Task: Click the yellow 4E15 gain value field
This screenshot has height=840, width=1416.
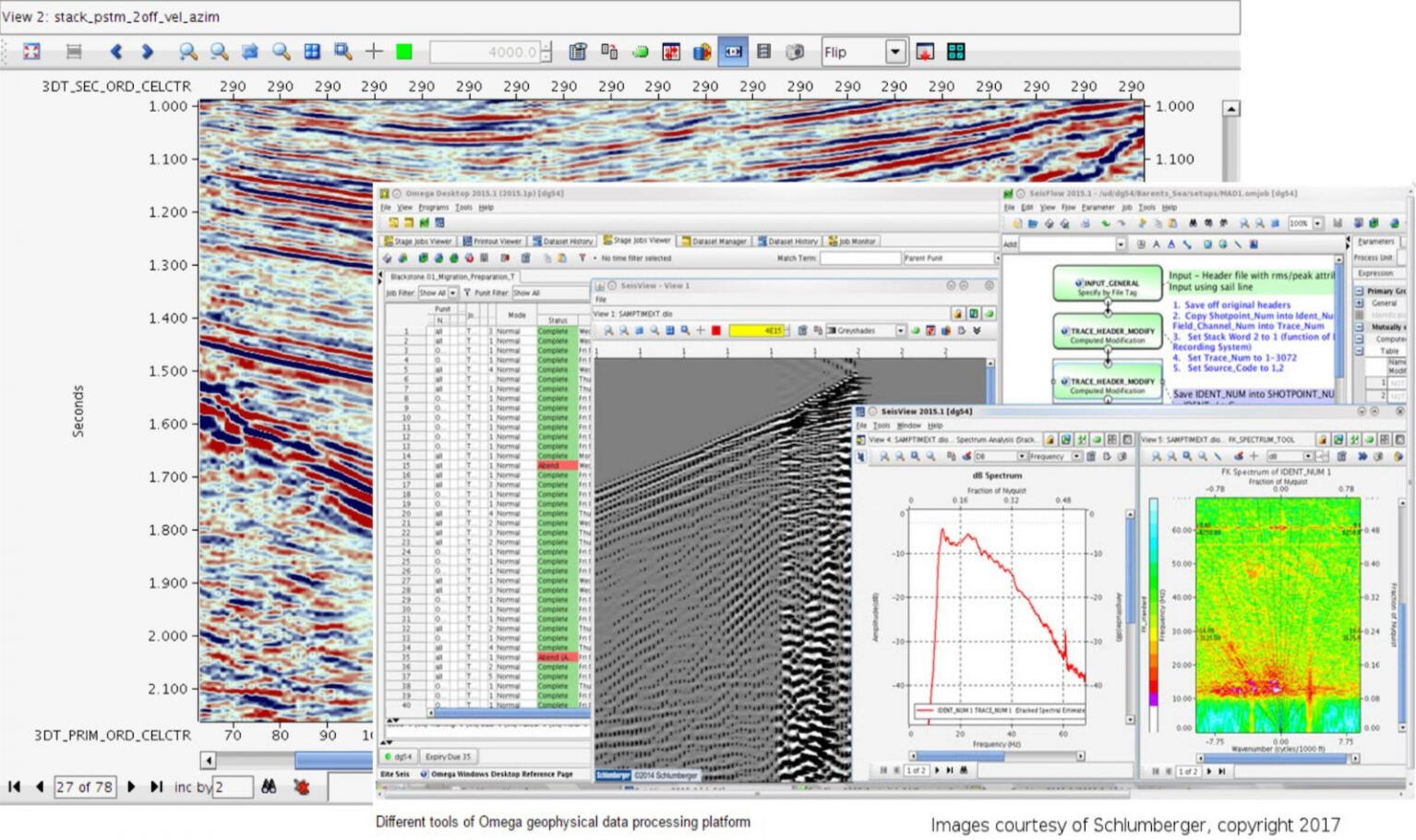Action: (756, 330)
